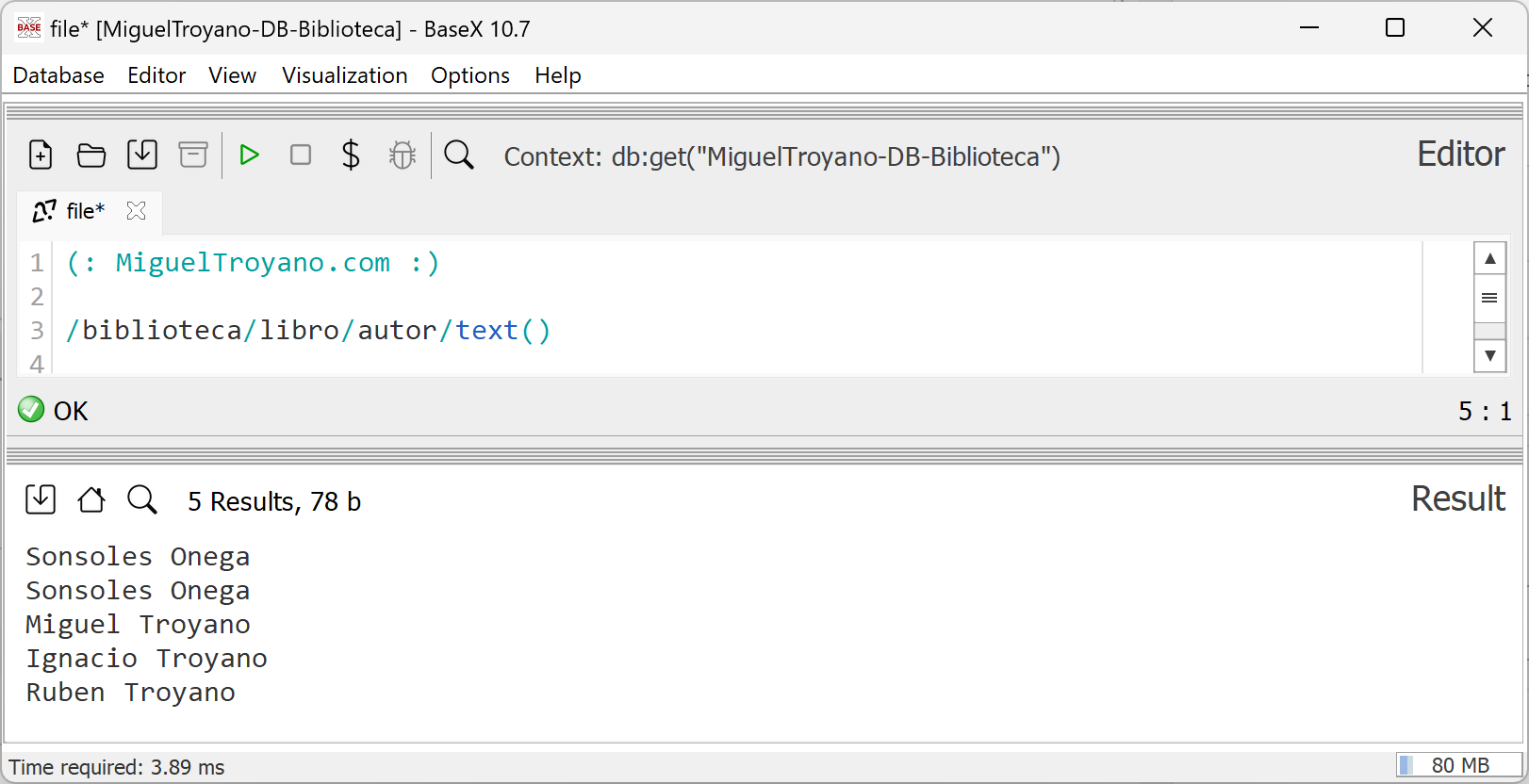Stop query execution
This screenshot has width=1529, height=784.
coord(301,155)
